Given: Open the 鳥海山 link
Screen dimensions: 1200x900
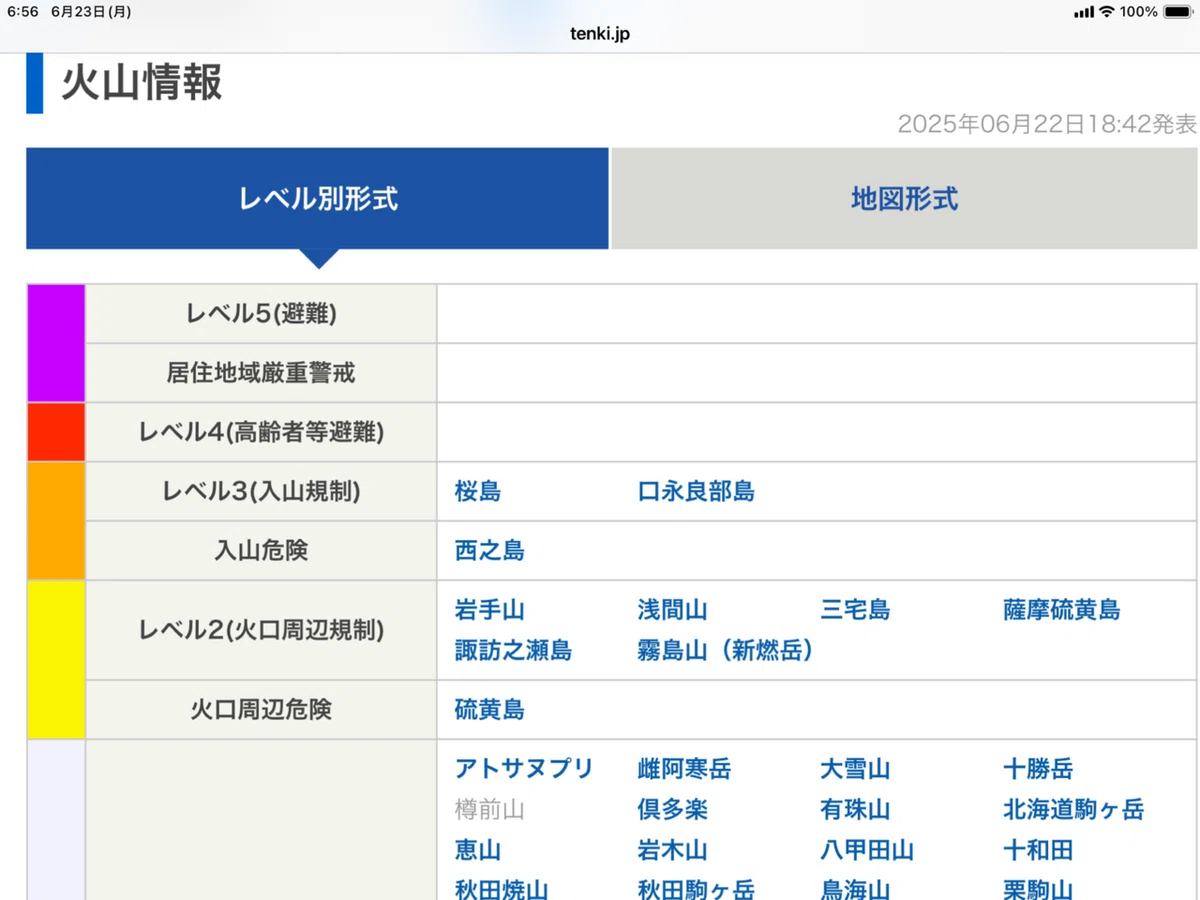Looking at the screenshot, I should pyautogui.click(x=855, y=889).
